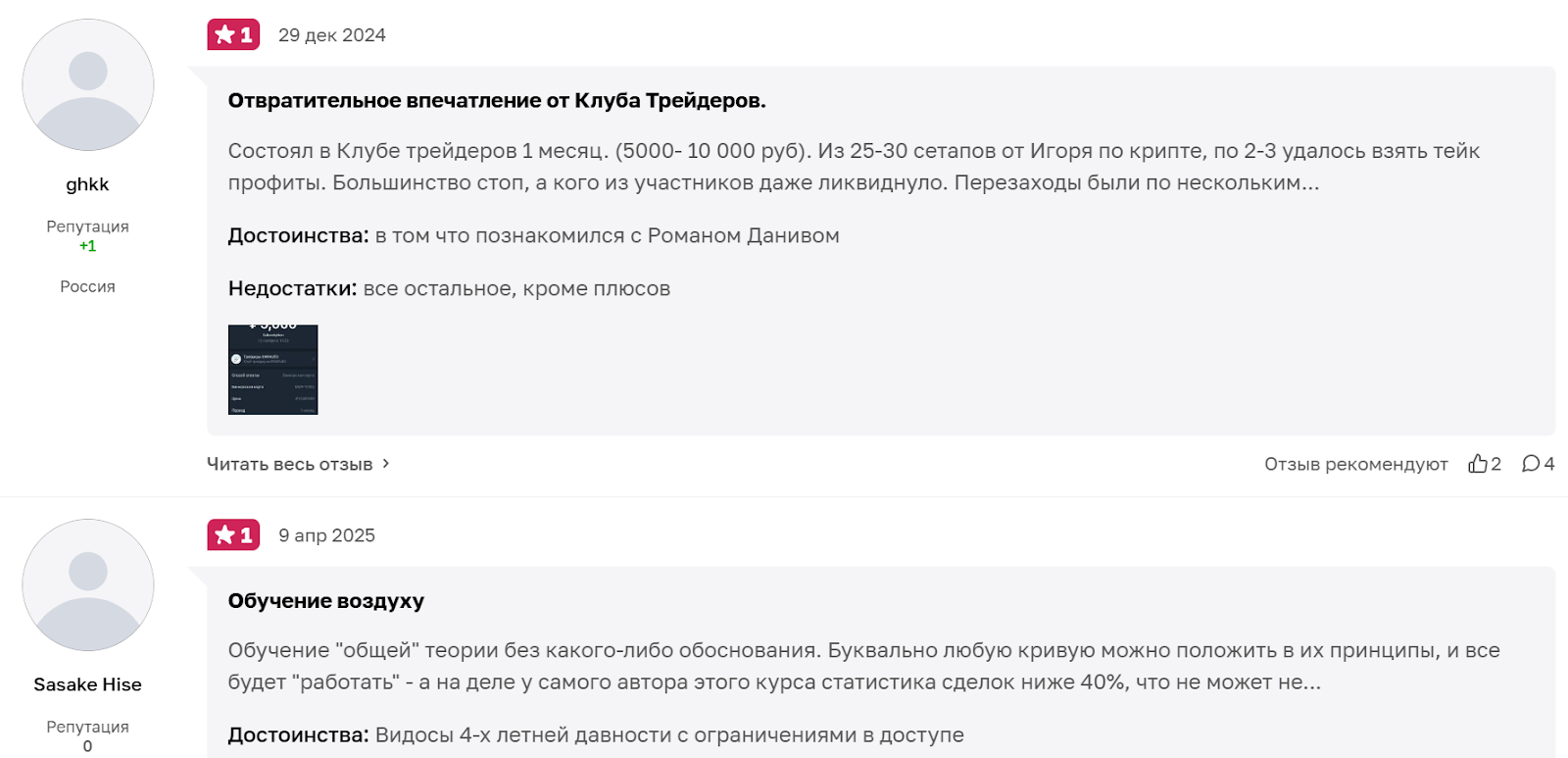This screenshot has height=758, width=1568.
Task: Click the truncated text of Sasake Hise's review
Action: [x=862, y=666]
